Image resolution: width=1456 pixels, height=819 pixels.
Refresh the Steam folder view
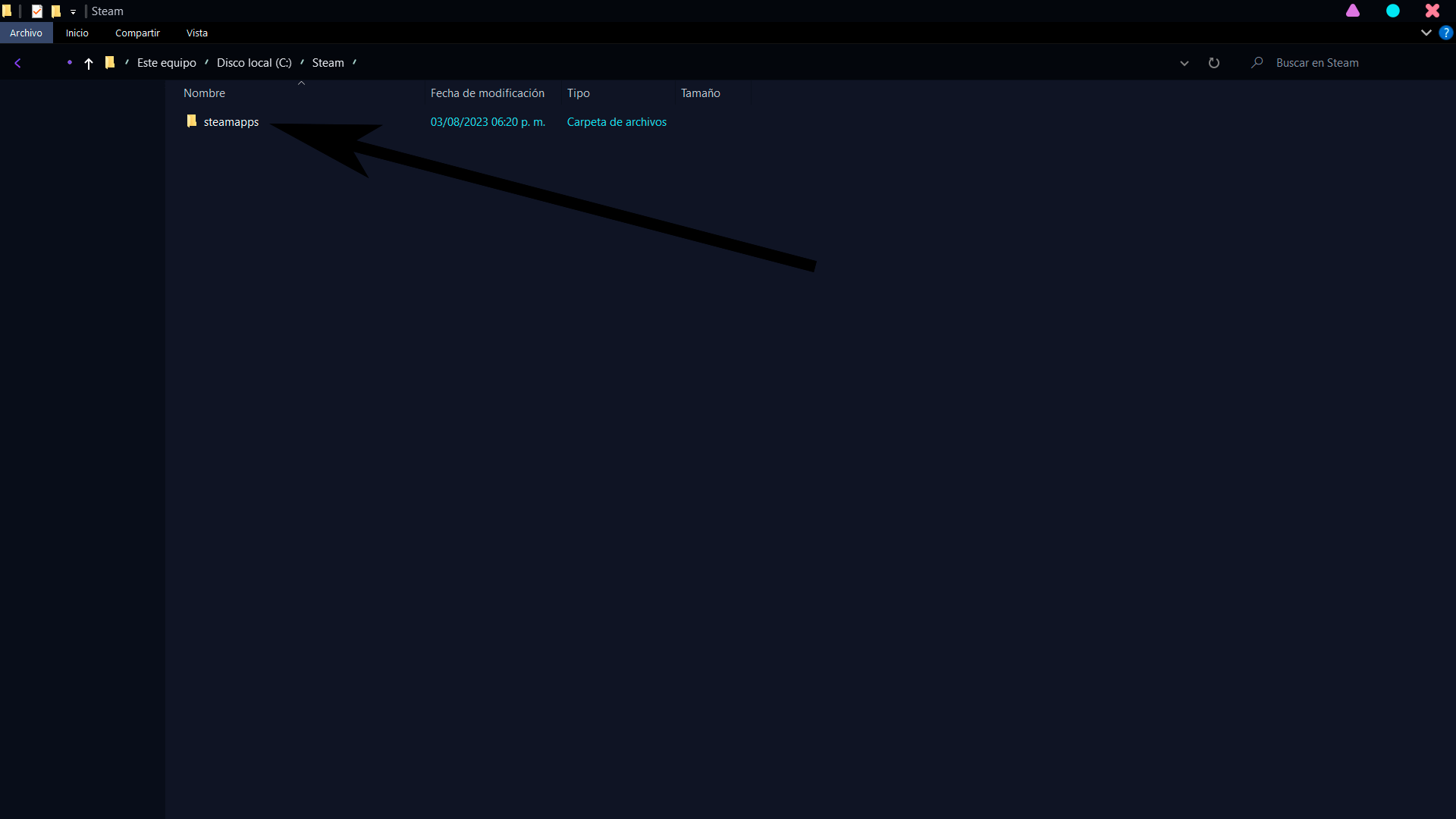click(x=1214, y=63)
